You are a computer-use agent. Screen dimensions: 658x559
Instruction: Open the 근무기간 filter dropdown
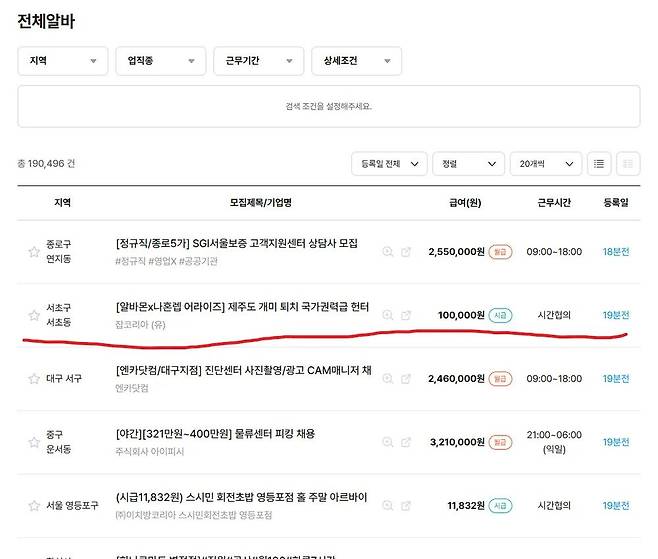[258, 61]
